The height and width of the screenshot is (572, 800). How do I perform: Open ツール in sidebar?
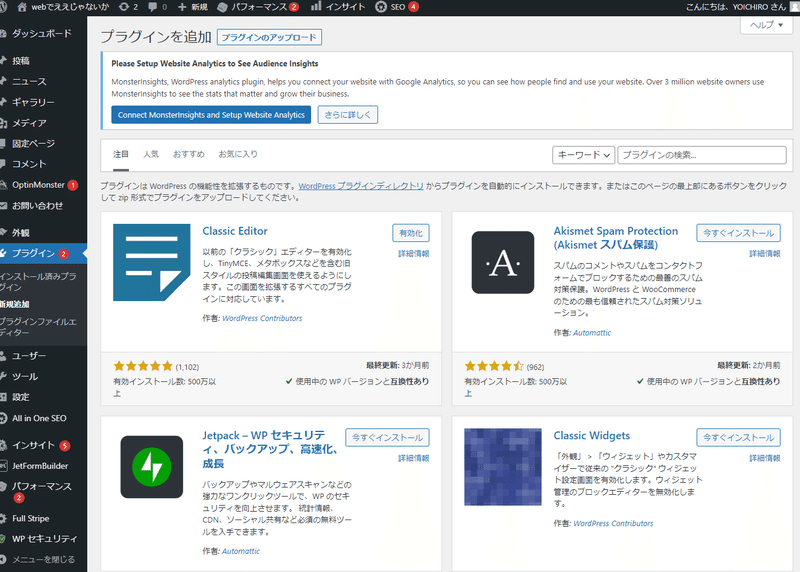(x=25, y=377)
